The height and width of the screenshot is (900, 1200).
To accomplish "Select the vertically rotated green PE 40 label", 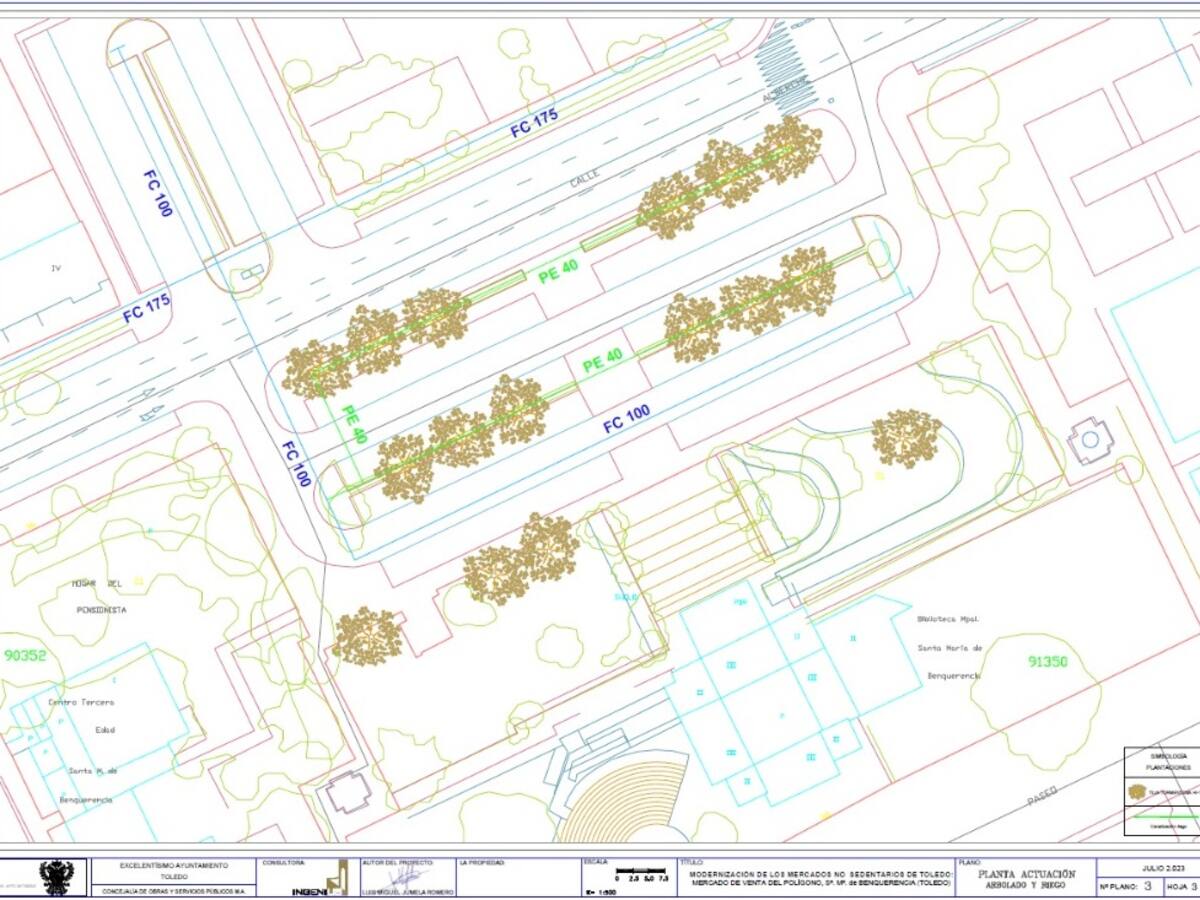I will click(x=354, y=424).
